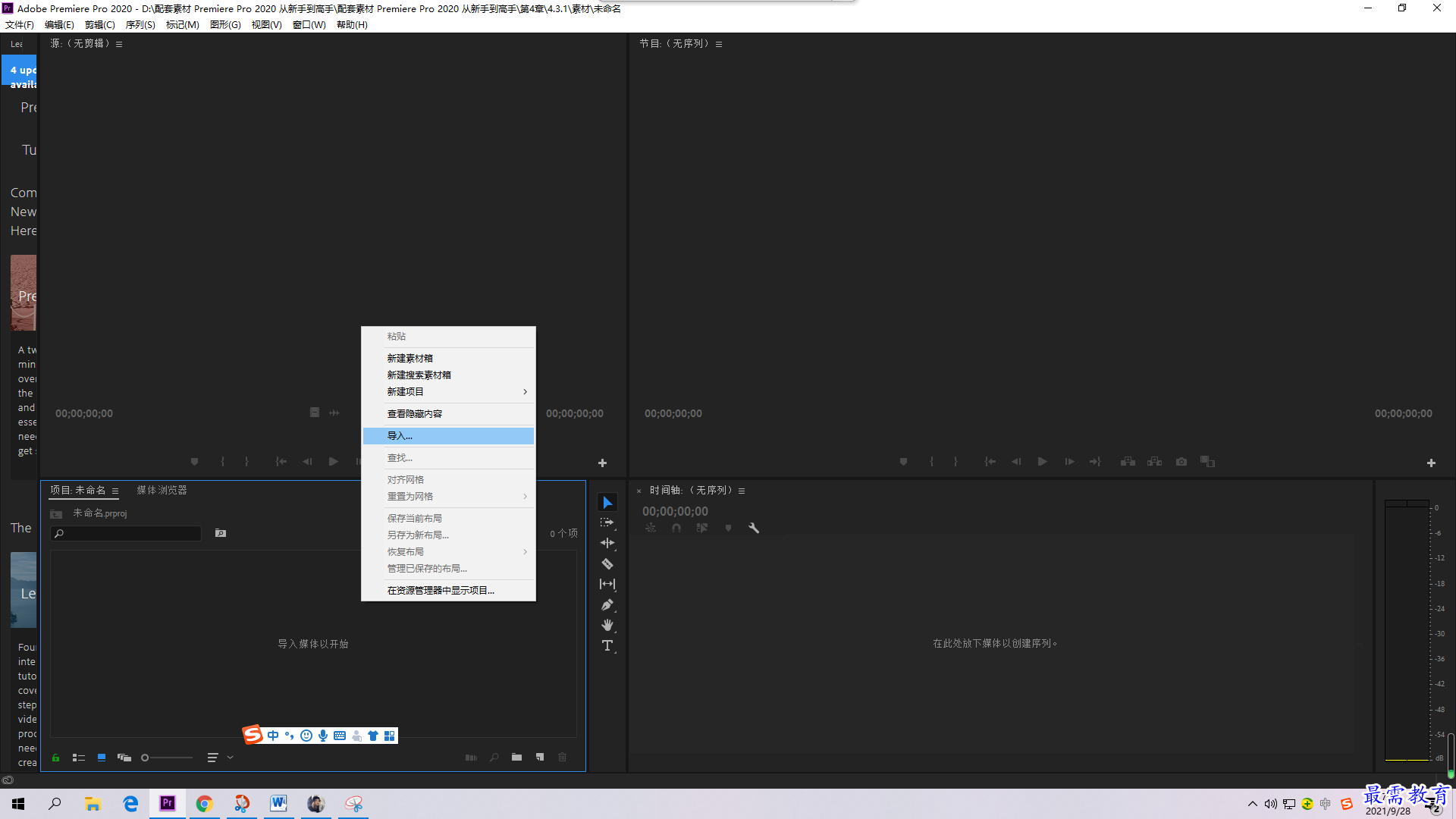1456x819 pixels.
Task: Select the Track Select Forward tool
Action: coord(607,522)
